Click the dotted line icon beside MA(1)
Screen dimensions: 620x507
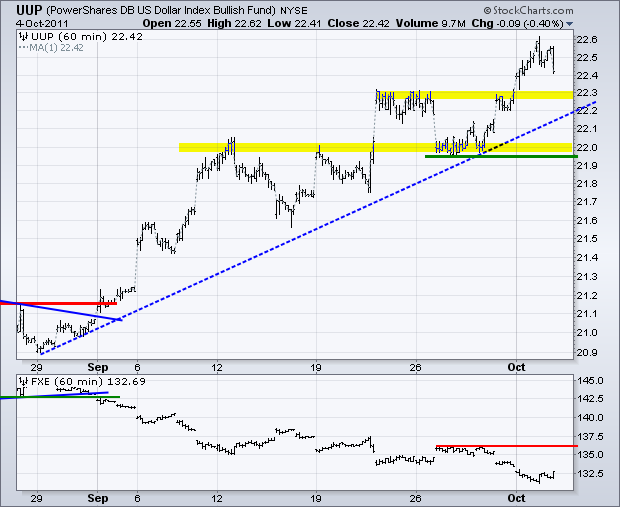tap(23, 48)
